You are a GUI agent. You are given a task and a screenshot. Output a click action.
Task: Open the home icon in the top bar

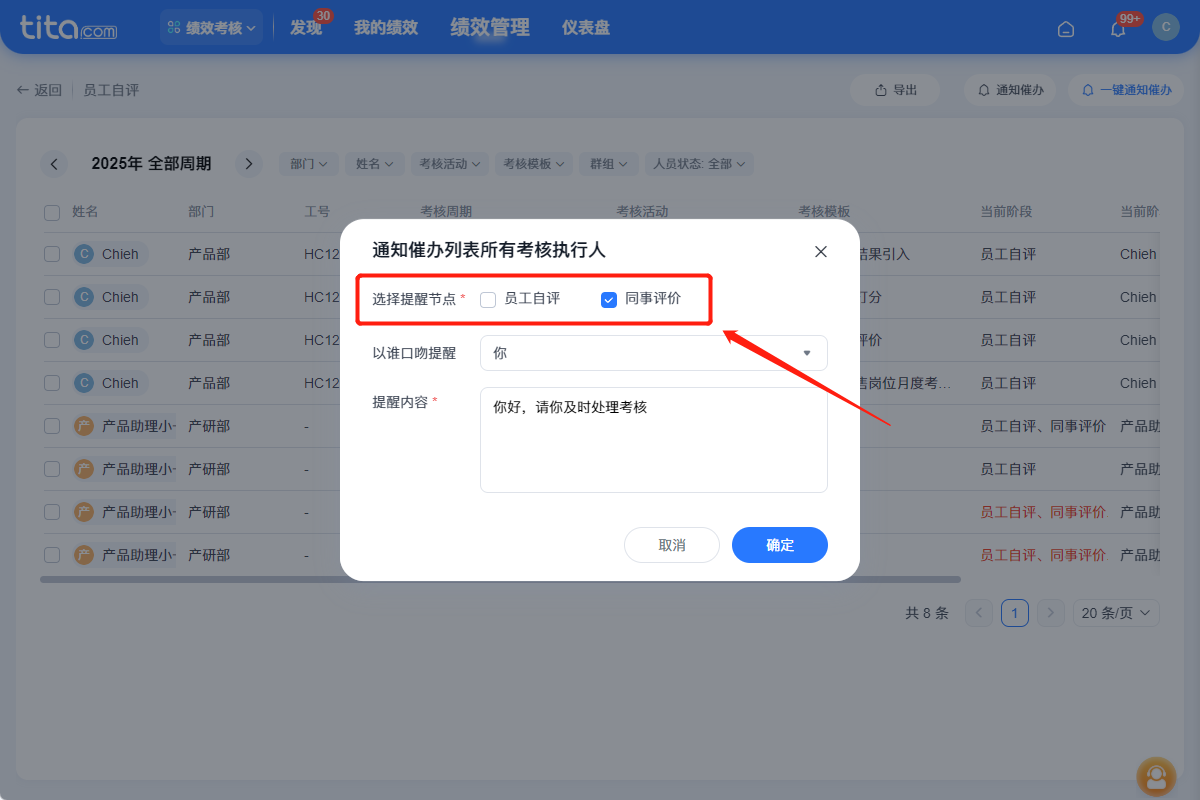pyautogui.click(x=1065, y=28)
